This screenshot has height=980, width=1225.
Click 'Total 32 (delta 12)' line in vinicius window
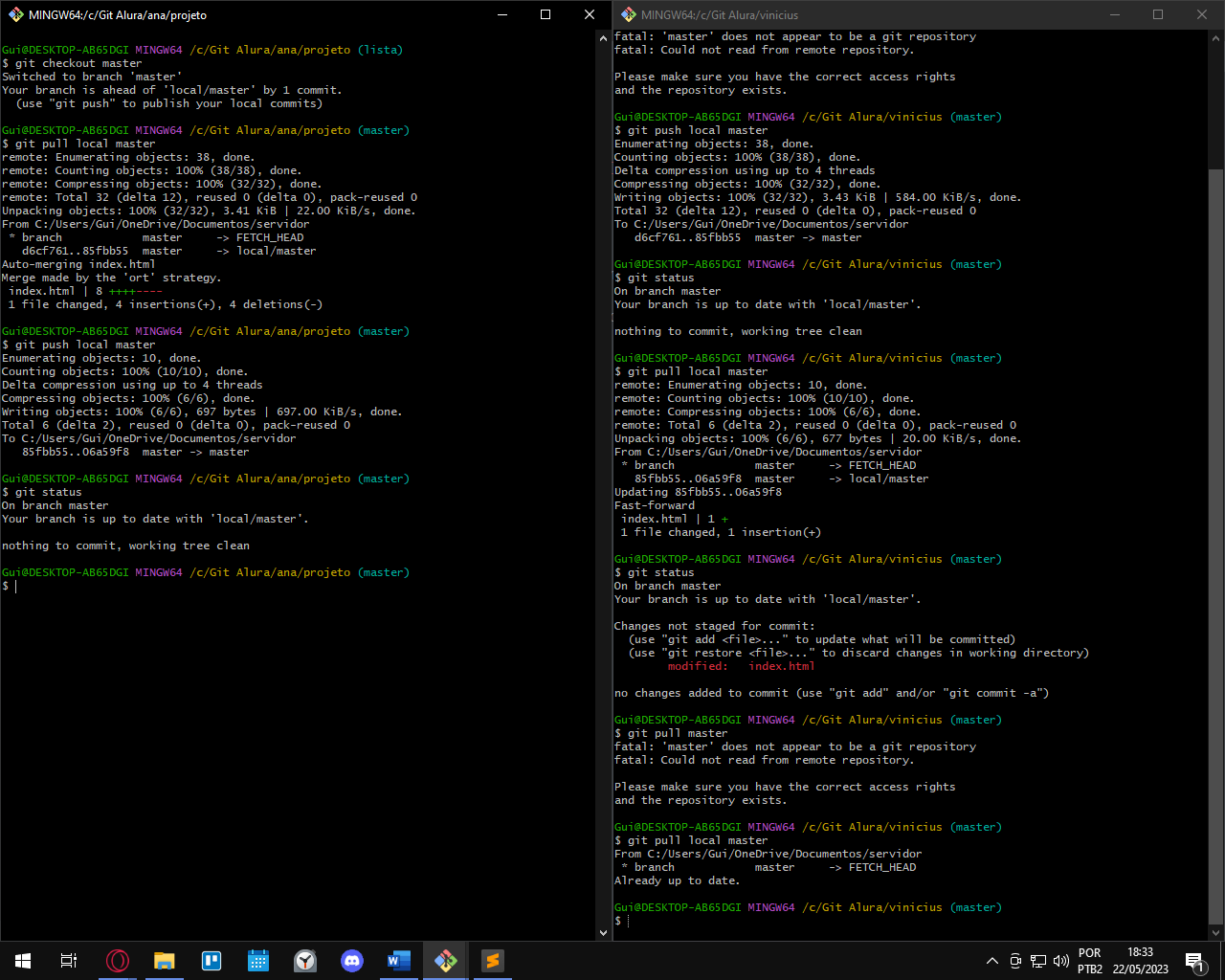[x=795, y=211]
